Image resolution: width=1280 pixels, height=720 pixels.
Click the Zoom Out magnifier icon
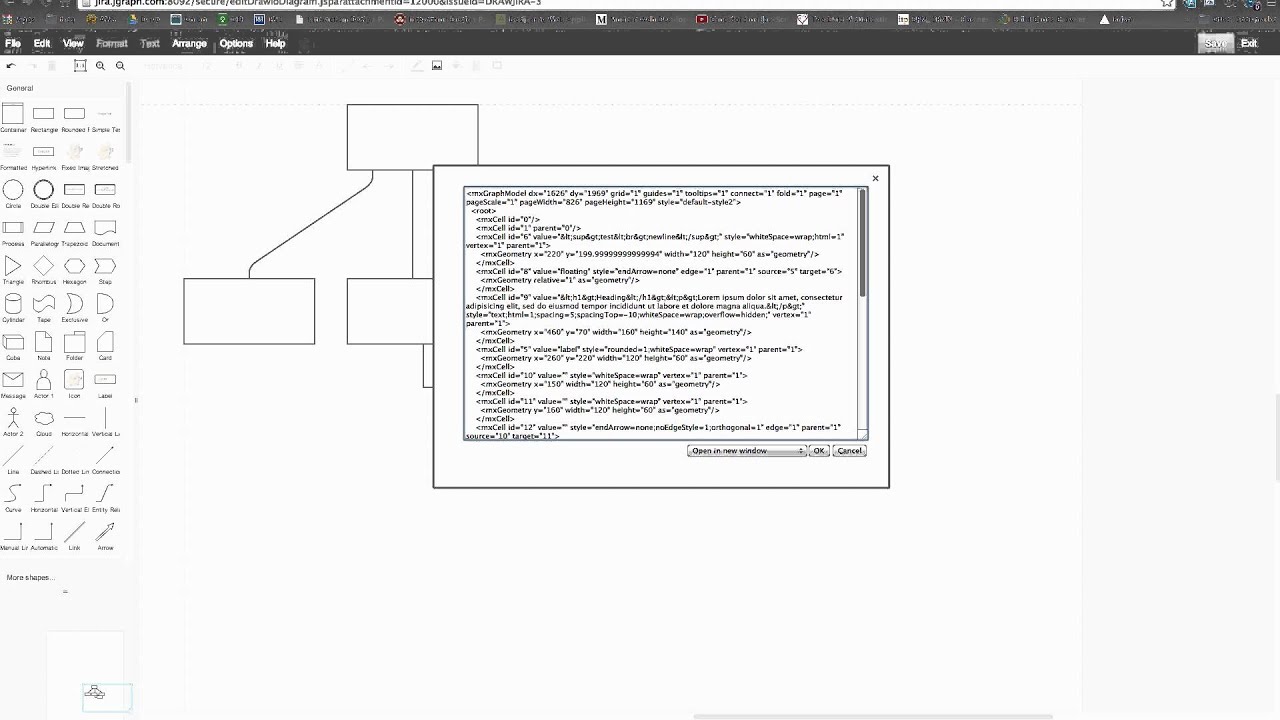point(120,66)
